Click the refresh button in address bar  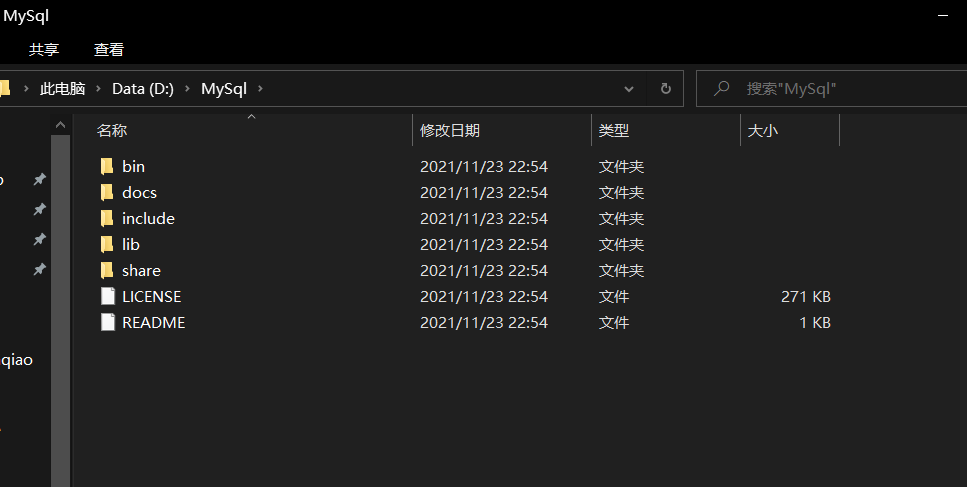coord(665,89)
